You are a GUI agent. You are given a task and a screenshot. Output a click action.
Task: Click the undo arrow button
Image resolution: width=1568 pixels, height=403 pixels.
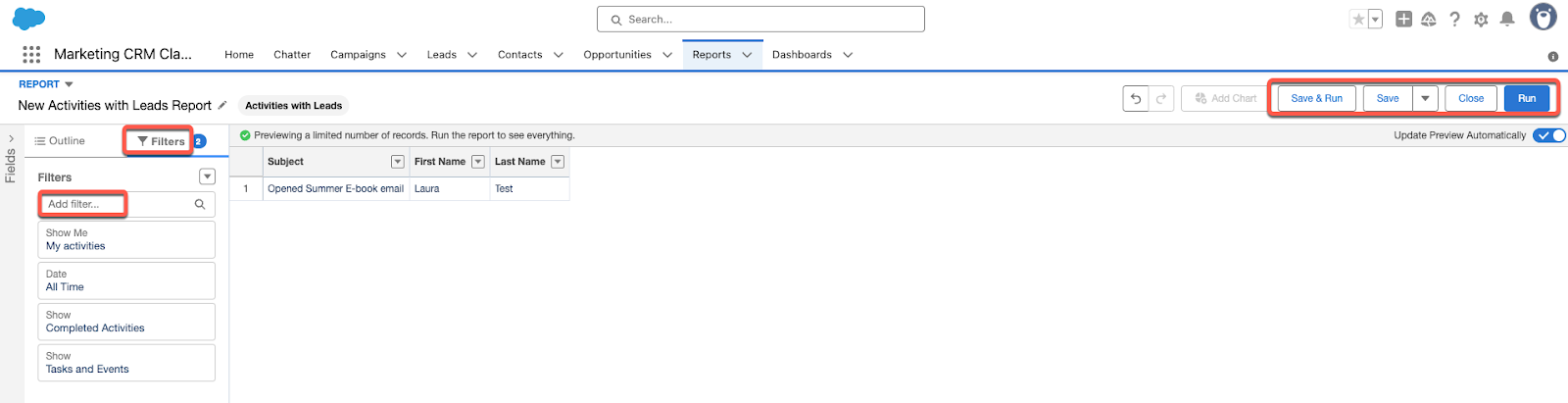click(1136, 98)
